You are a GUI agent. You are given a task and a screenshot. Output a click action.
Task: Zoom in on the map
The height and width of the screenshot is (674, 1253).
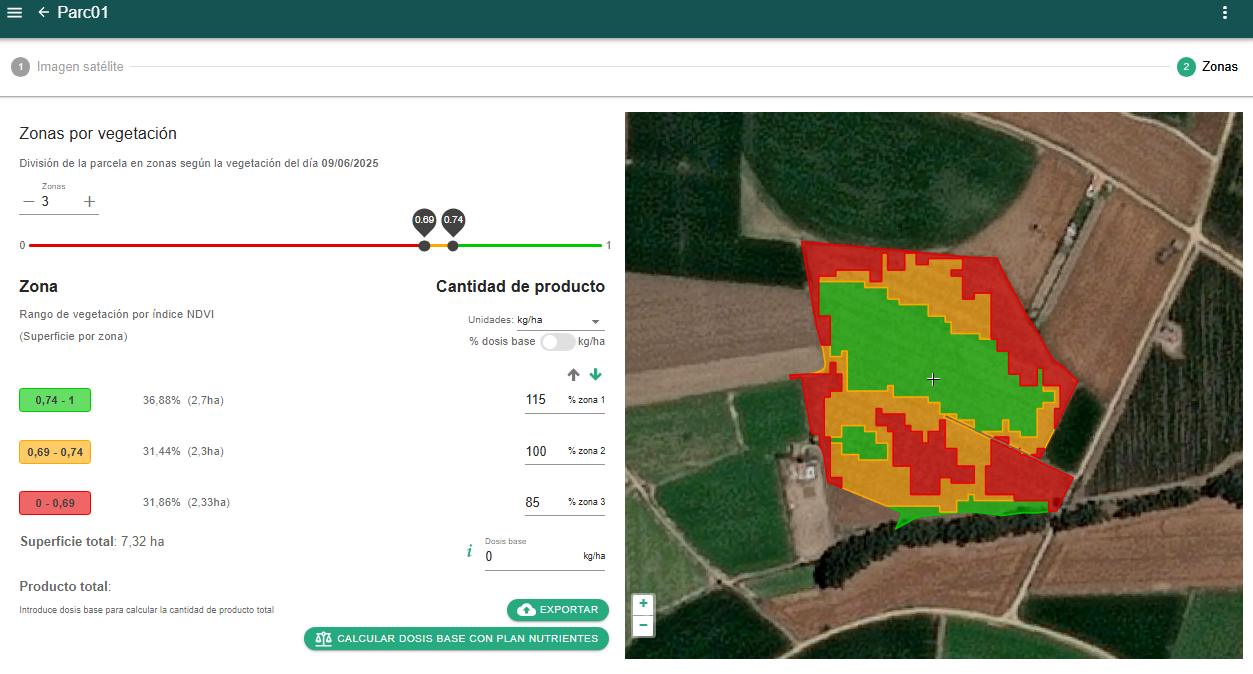click(643, 604)
